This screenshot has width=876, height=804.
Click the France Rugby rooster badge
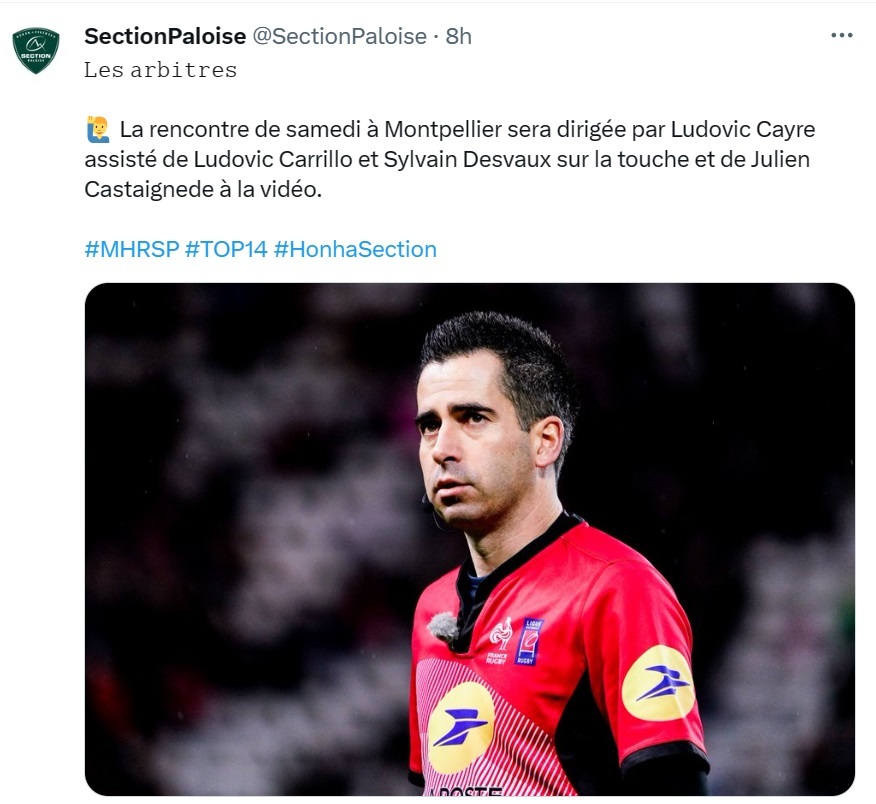pos(499,640)
